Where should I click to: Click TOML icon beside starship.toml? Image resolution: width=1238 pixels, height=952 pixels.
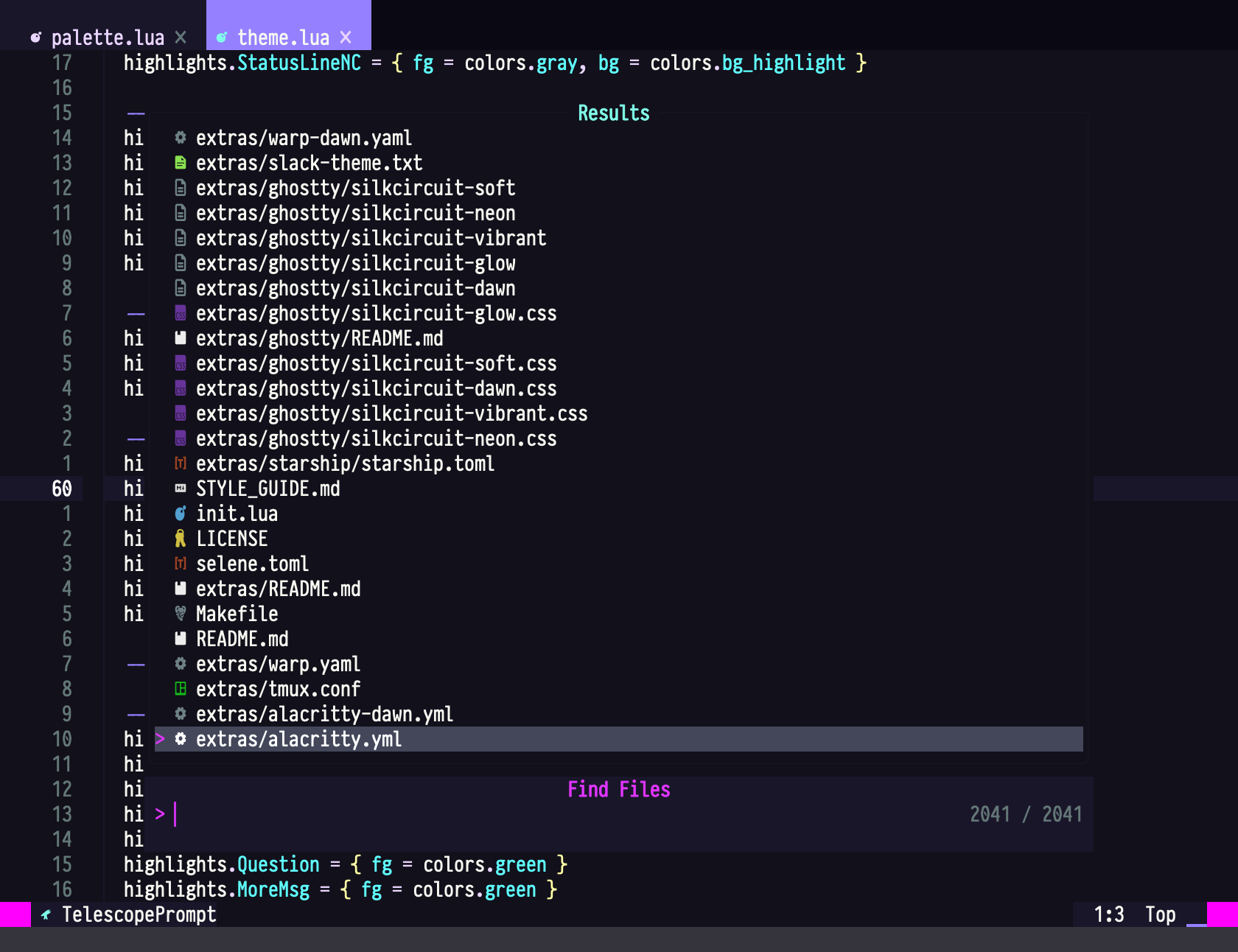tap(181, 463)
